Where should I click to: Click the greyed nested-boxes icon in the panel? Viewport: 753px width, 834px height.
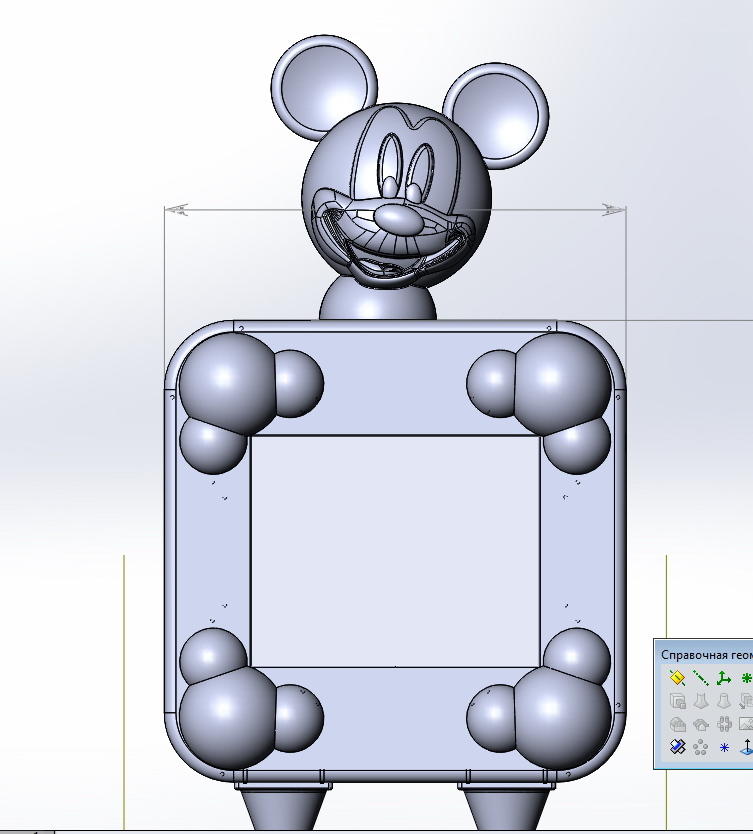click(x=677, y=701)
